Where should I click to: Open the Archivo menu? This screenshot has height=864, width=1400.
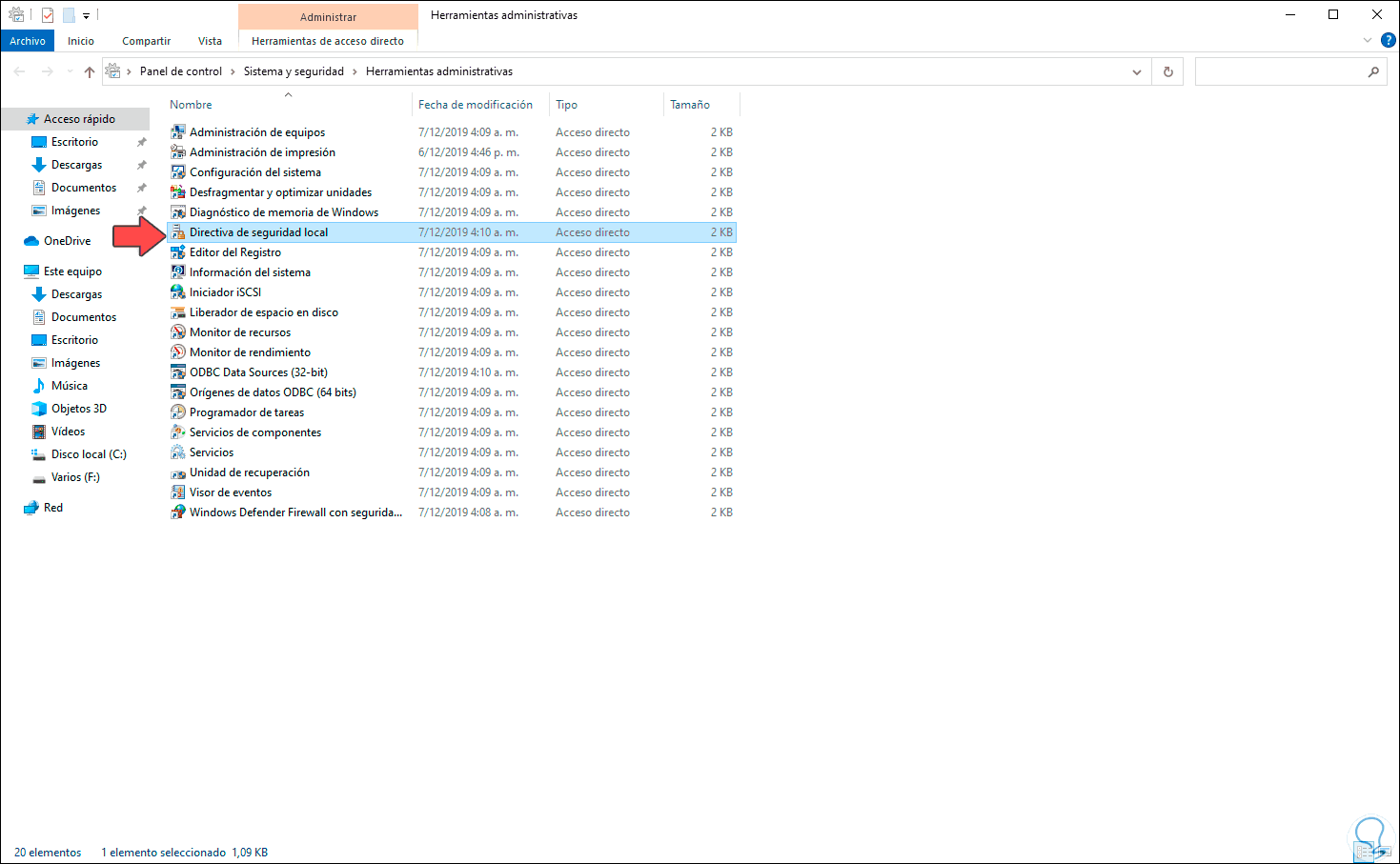[x=28, y=40]
